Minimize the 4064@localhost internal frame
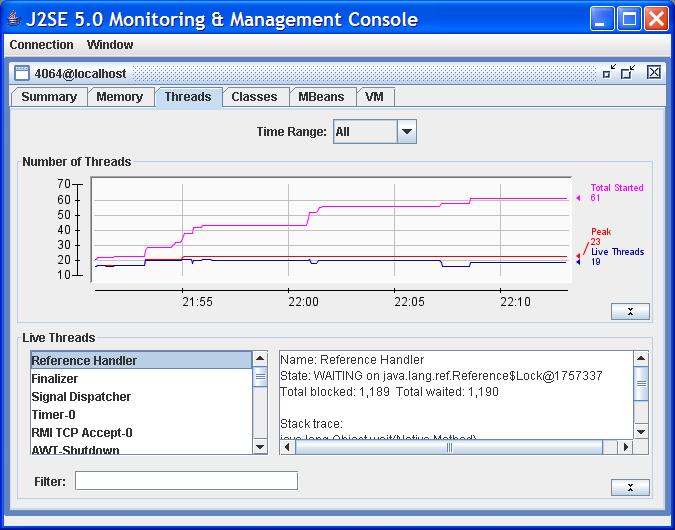Viewport: 675px width, 530px height. tap(609, 72)
